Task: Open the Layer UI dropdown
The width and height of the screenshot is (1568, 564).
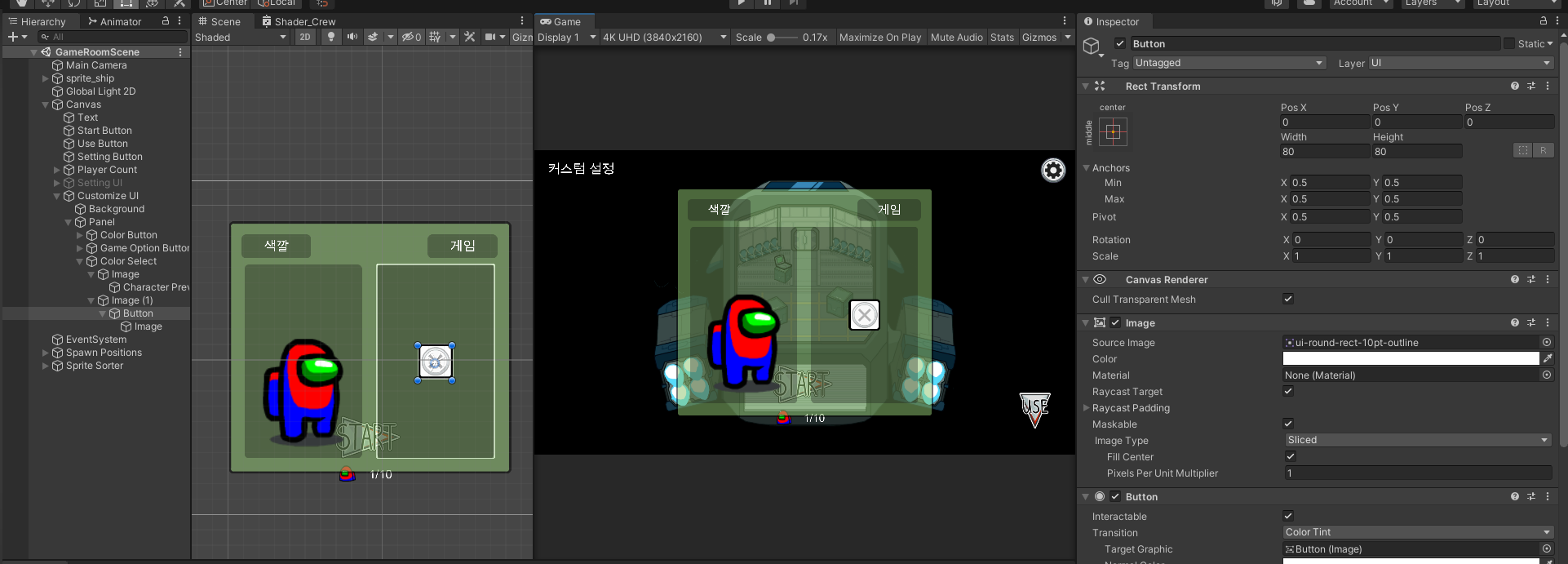Action: pos(1460,63)
